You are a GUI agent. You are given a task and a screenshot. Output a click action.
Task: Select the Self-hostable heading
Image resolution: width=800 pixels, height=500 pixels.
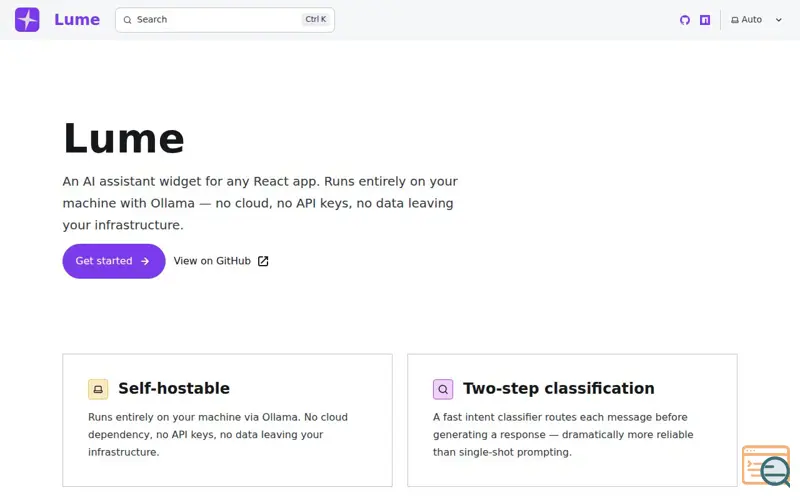coord(174,389)
